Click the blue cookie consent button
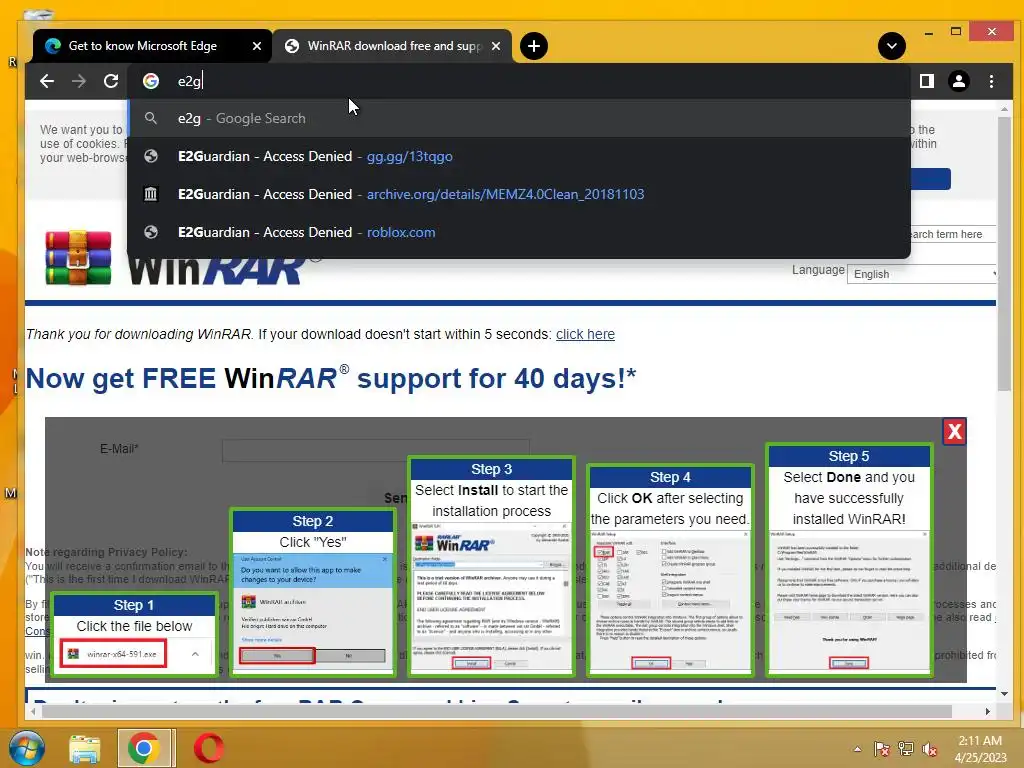Image resolution: width=1024 pixels, height=768 pixels. point(930,178)
